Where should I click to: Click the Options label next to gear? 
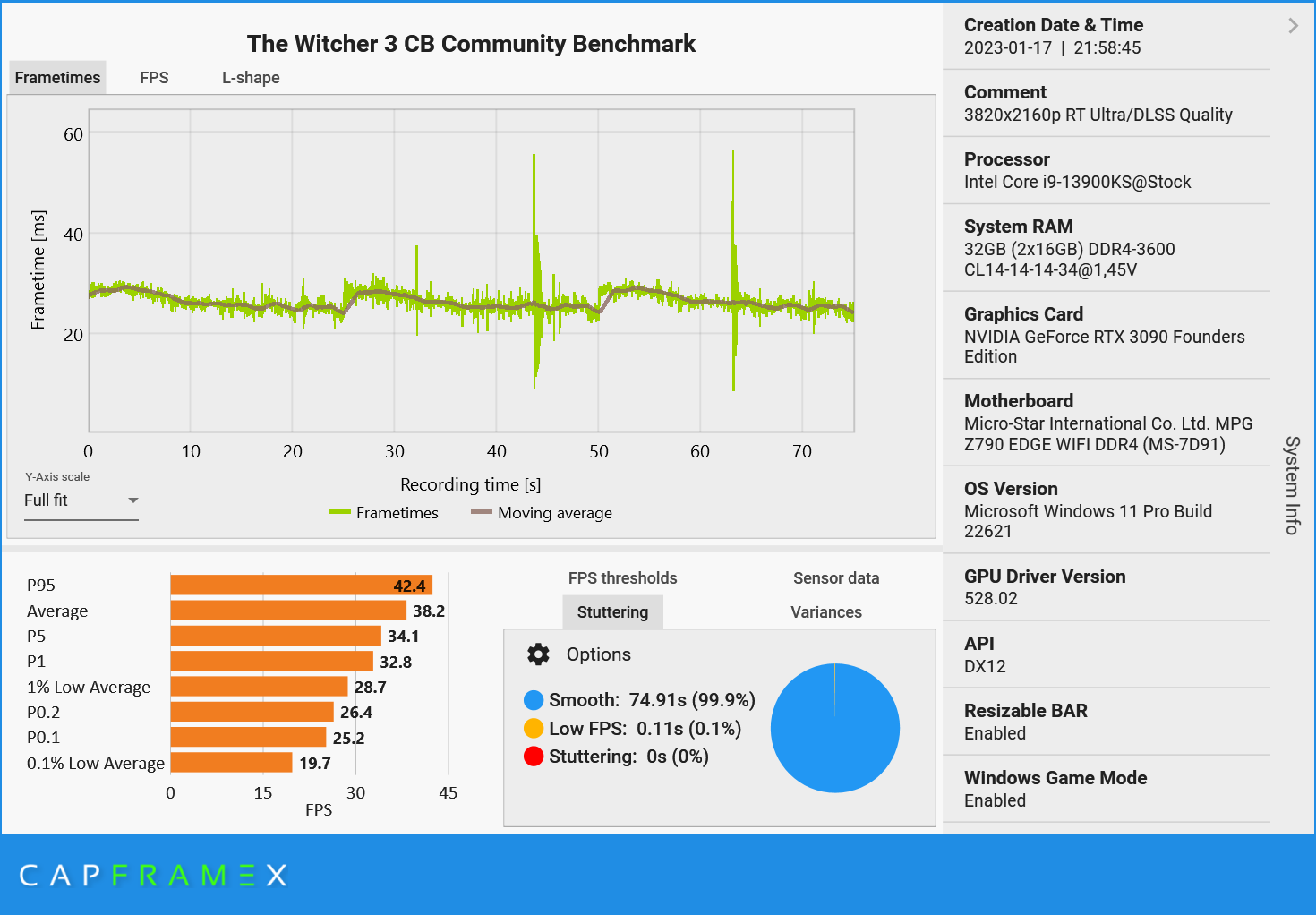pyautogui.click(x=599, y=654)
